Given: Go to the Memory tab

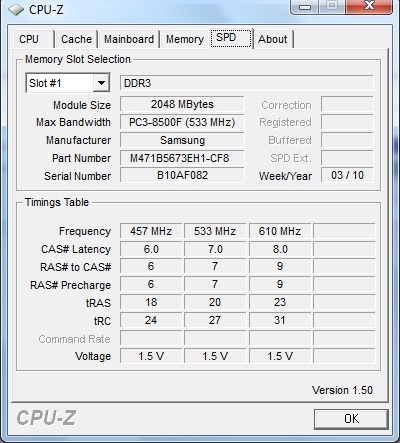Looking at the screenshot, I should [x=185, y=39].
